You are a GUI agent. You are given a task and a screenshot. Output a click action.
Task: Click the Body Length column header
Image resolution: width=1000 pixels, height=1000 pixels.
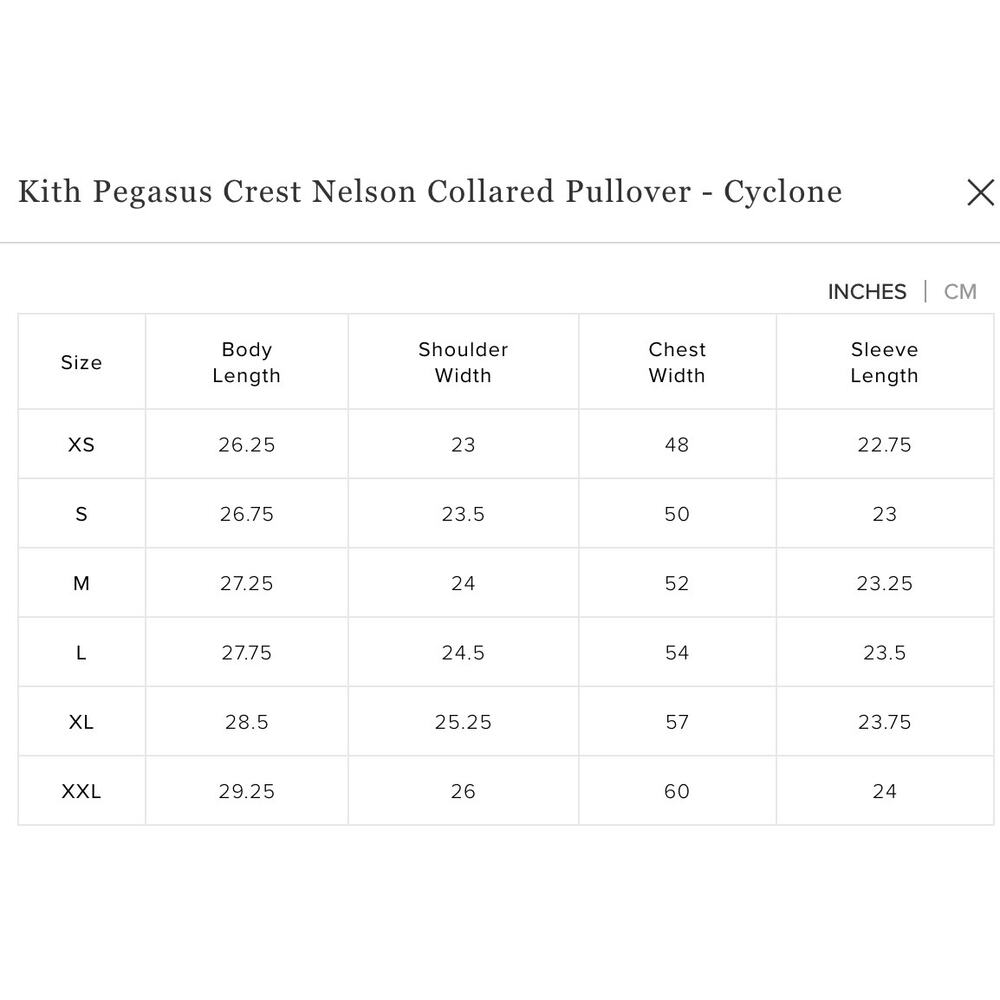247,362
